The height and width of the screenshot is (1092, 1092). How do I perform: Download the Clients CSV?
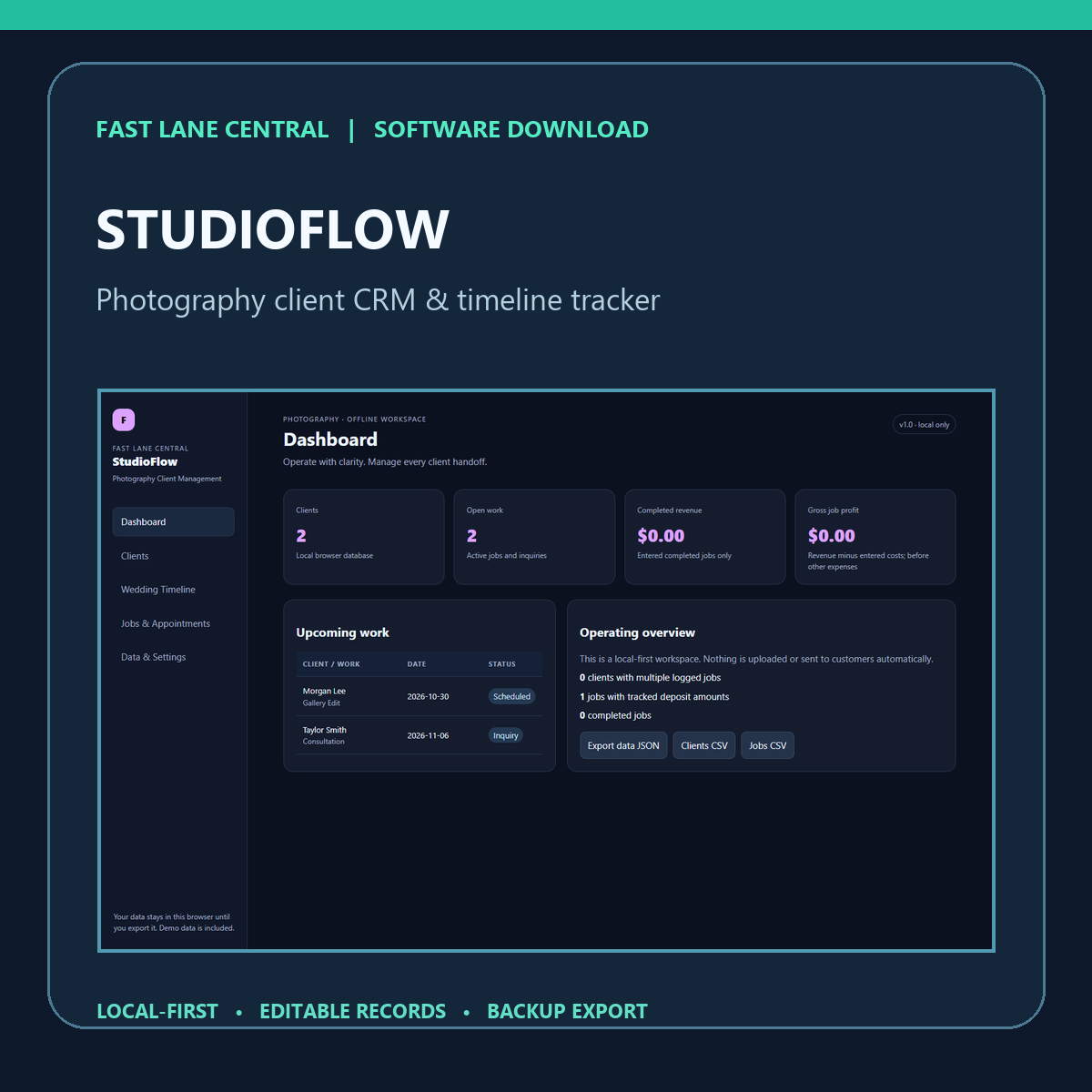point(704,745)
